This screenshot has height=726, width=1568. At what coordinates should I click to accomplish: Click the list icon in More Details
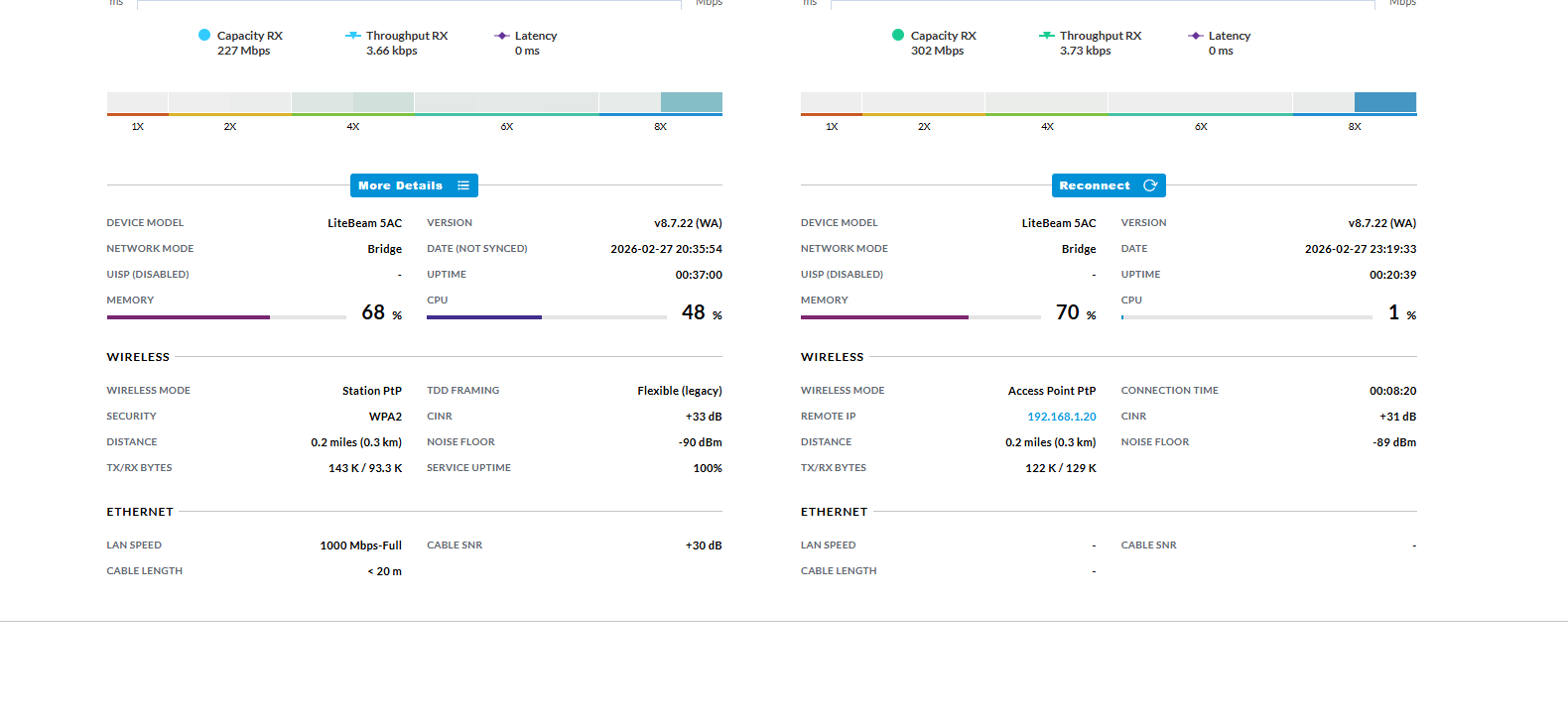pyautogui.click(x=463, y=185)
